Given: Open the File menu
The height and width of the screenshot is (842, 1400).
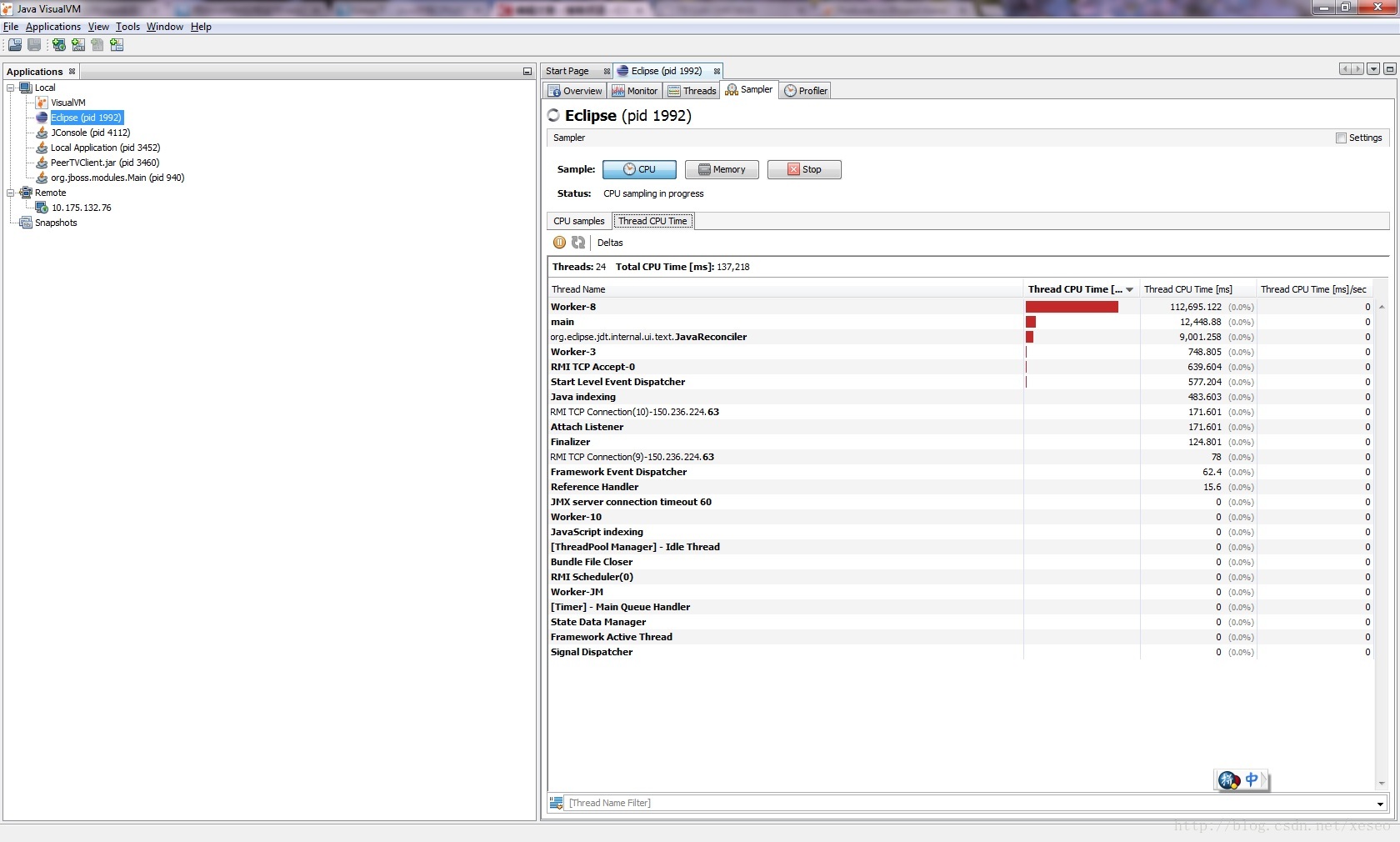Looking at the screenshot, I should [x=11, y=27].
